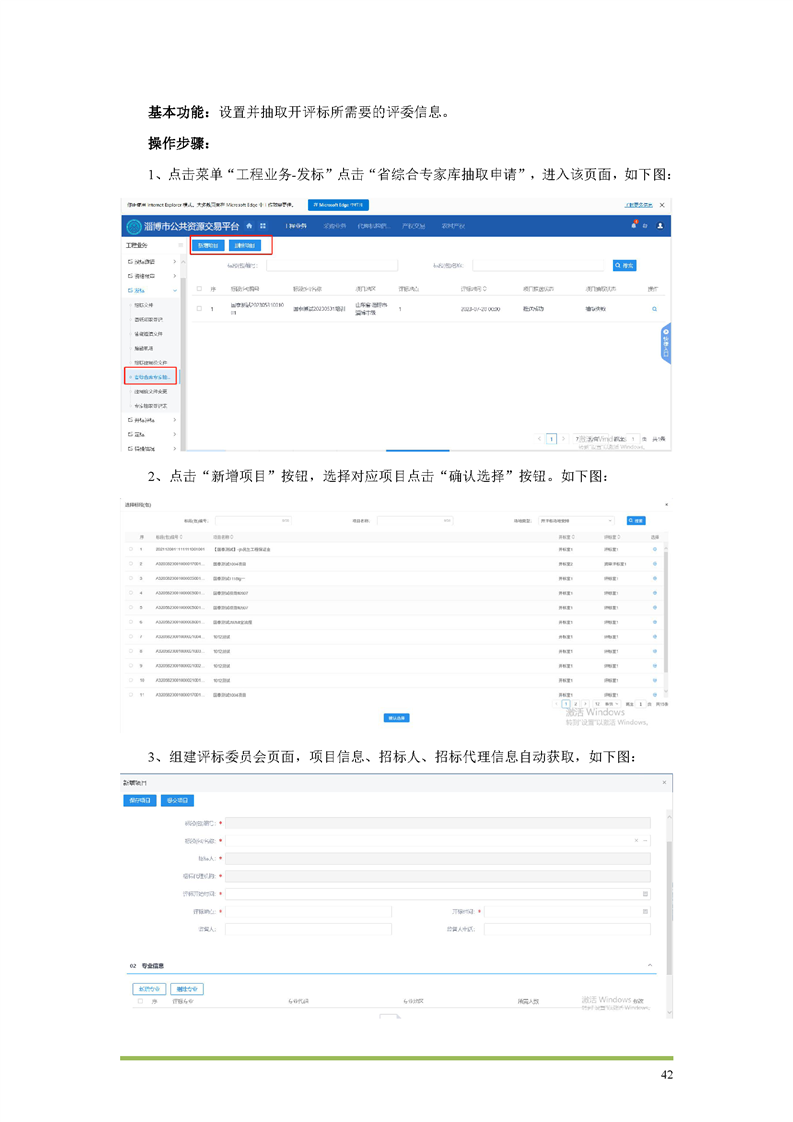793x1122 pixels.
Task: Check the header select-all checkbox in top table
Action: pos(199,288)
